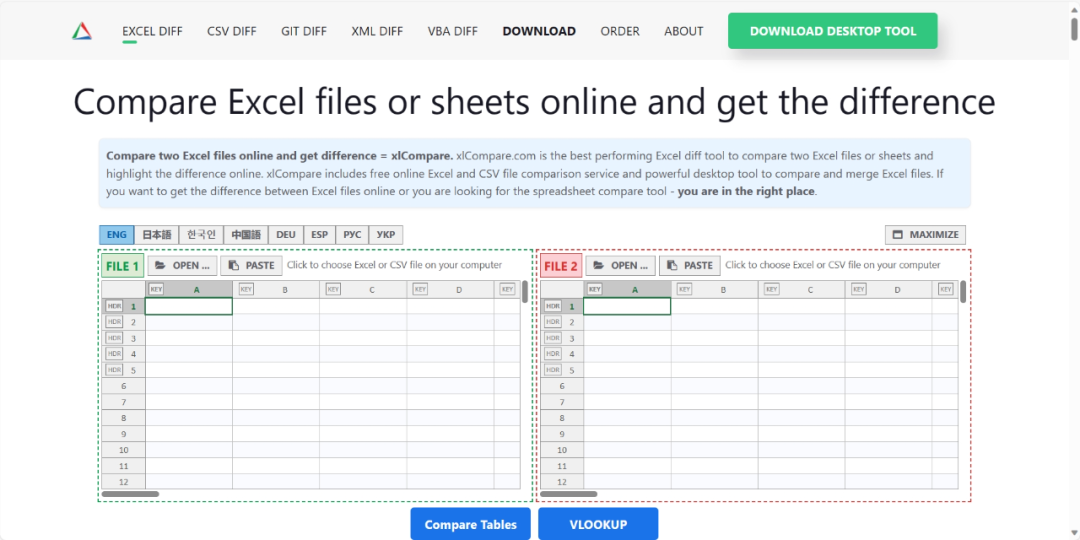
Task: Toggle HDR on row 4 in FILE 1
Action: (x=114, y=353)
